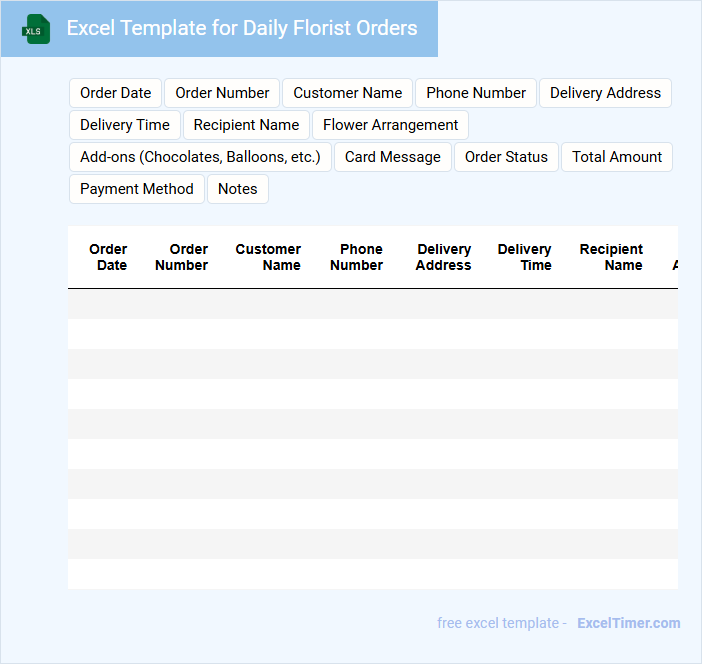Click the Order Number column header
This screenshot has height=664, width=702.
pyautogui.click(x=181, y=257)
